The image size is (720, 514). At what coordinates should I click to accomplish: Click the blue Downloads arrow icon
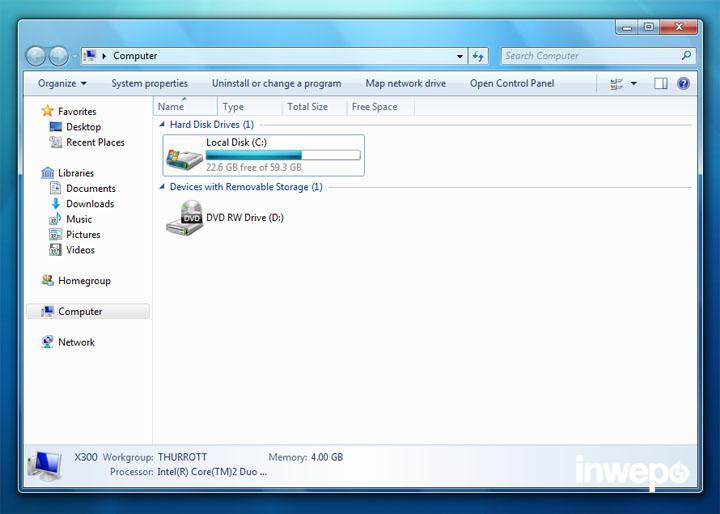(56, 203)
